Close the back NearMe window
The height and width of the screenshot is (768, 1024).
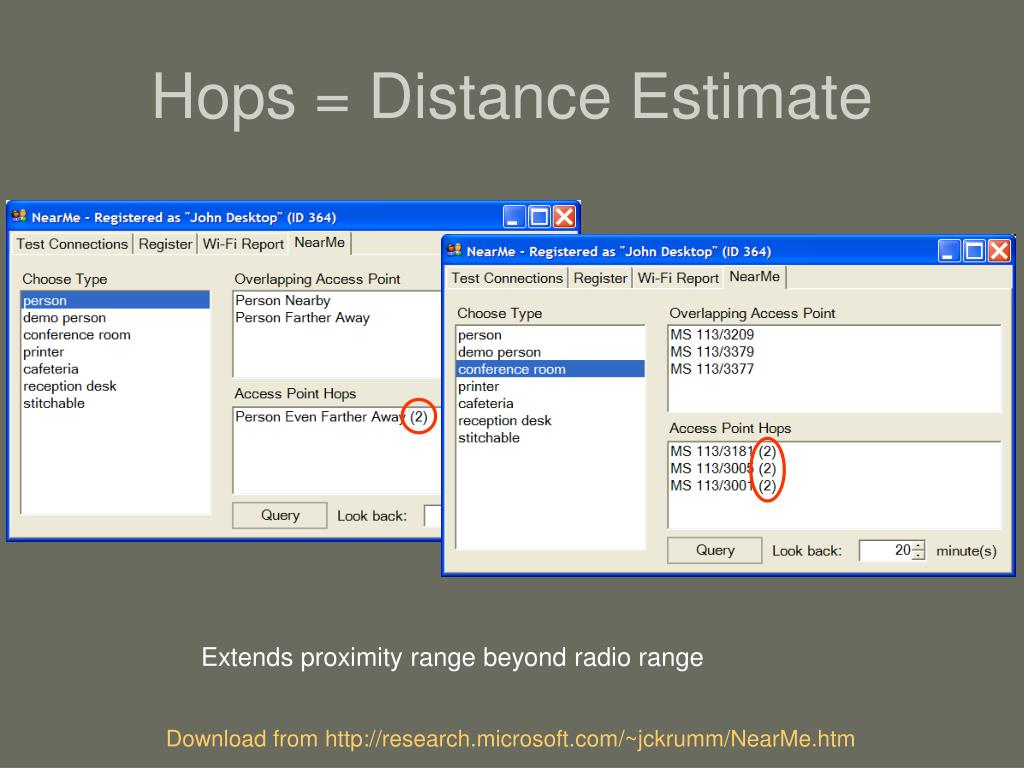coord(564,217)
